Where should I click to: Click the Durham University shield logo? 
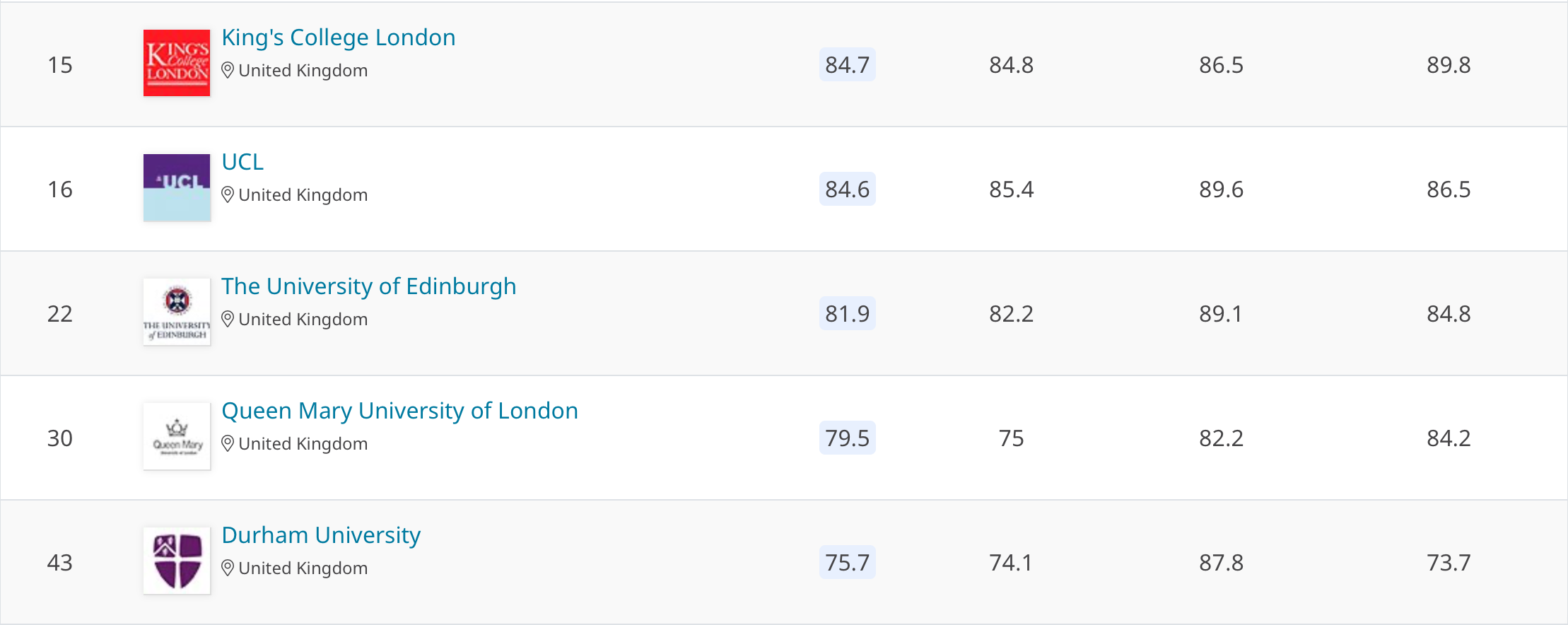pyautogui.click(x=177, y=561)
